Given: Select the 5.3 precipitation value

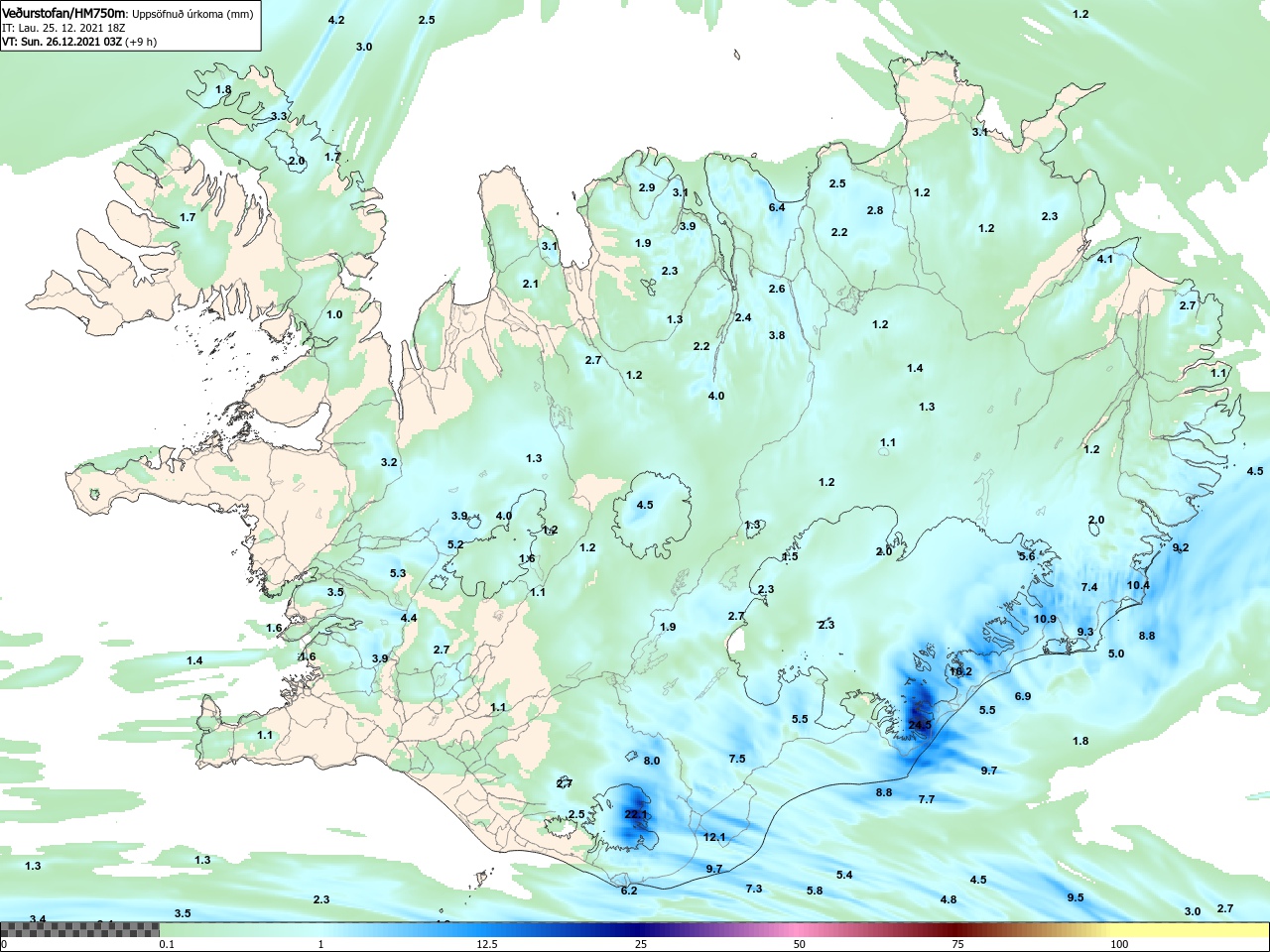Looking at the screenshot, I should tap(398, 573).
